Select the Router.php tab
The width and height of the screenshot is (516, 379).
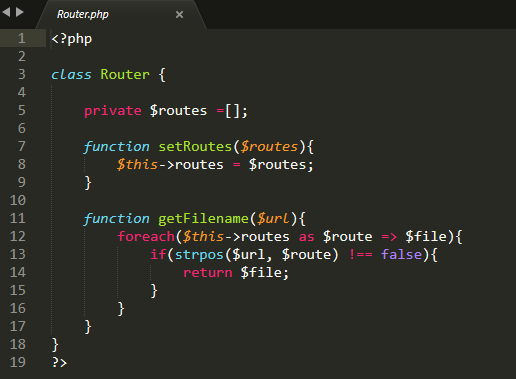click(121, 15)
